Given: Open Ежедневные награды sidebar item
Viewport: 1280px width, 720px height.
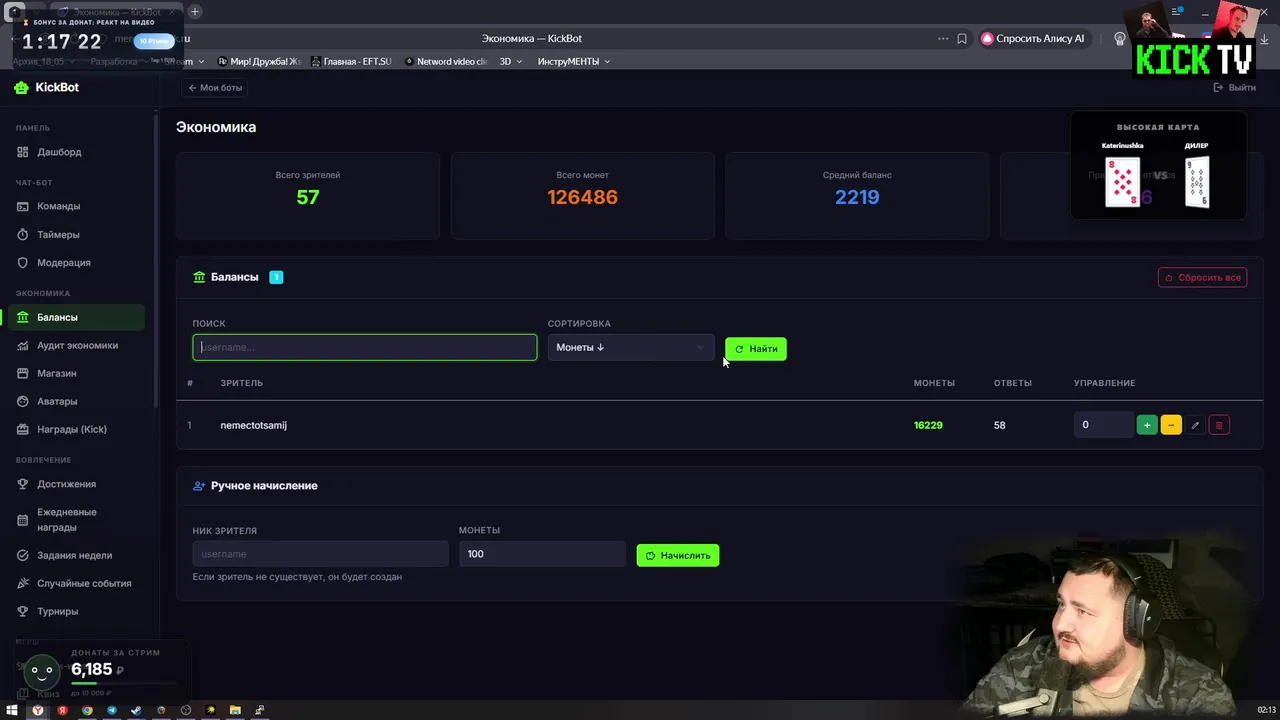Looking at the screenshot, I should click(76, 519).
